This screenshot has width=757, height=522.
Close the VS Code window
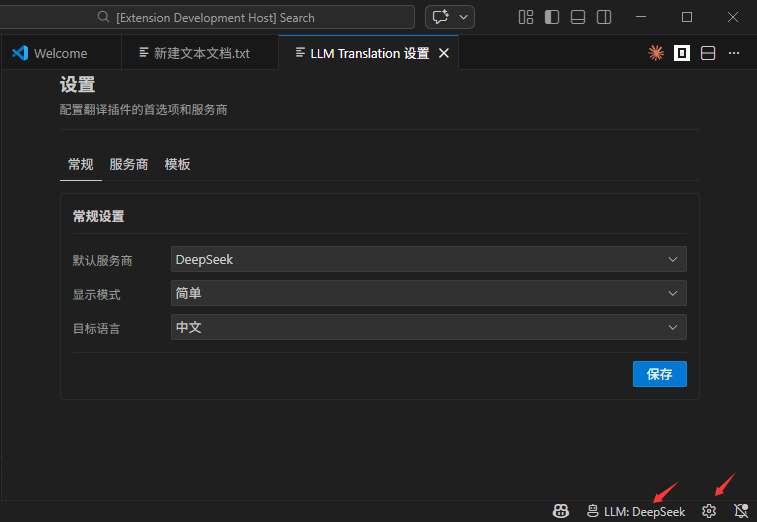732,17
